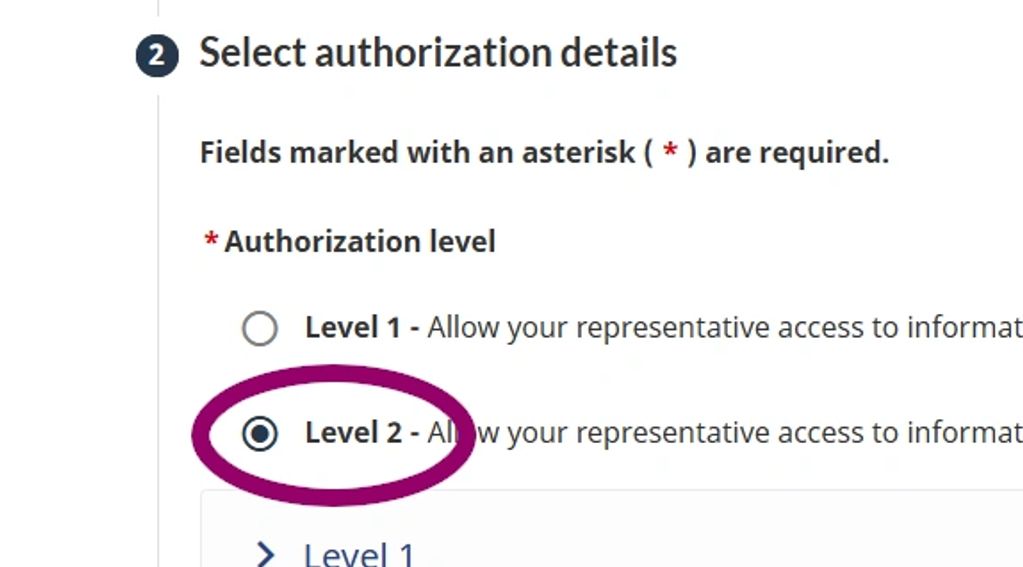Select the Level 1 radio button
Viewport: 1023px width, 567px height.
coord(260,328)
